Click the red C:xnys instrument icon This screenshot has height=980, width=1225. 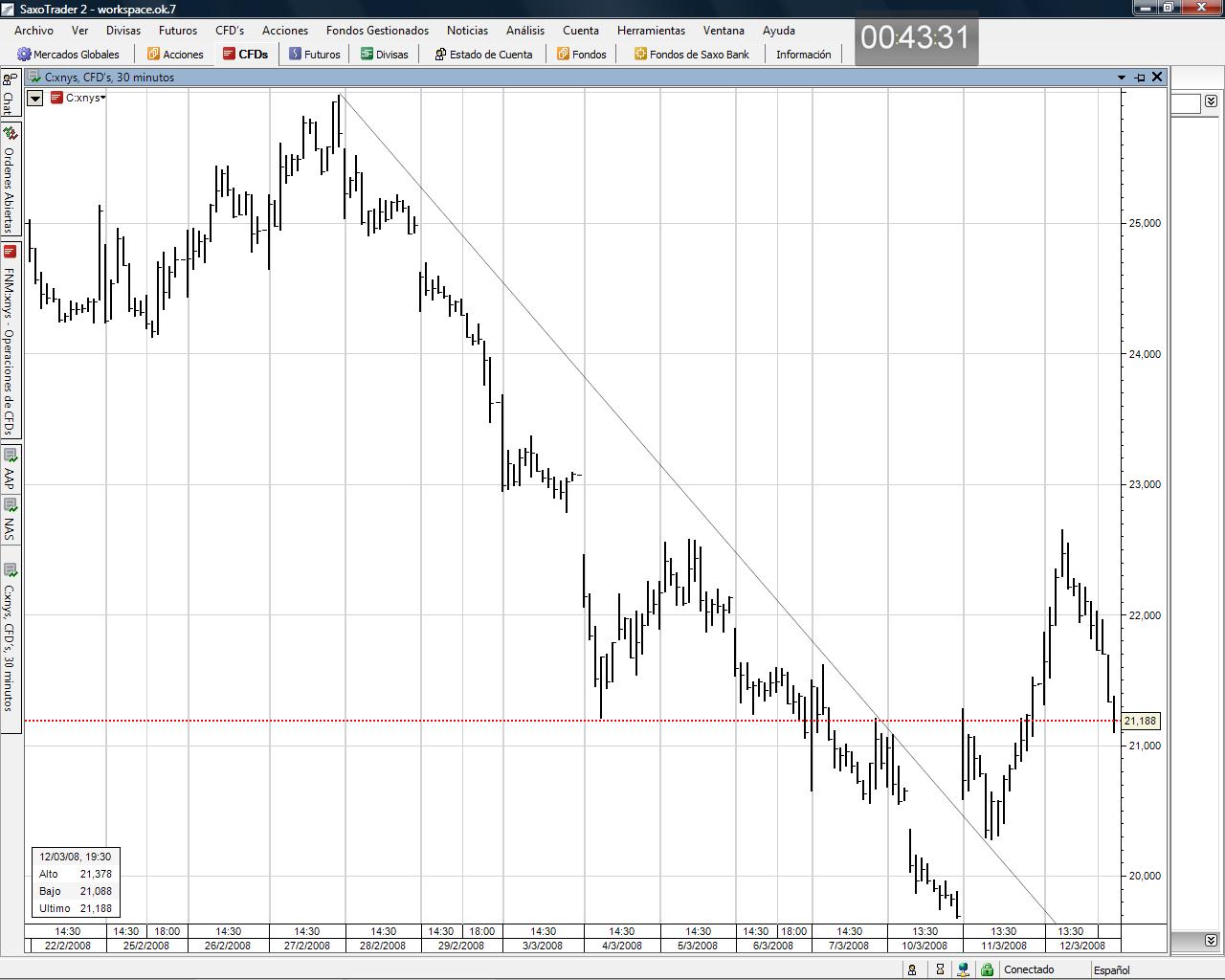point(56,98)
